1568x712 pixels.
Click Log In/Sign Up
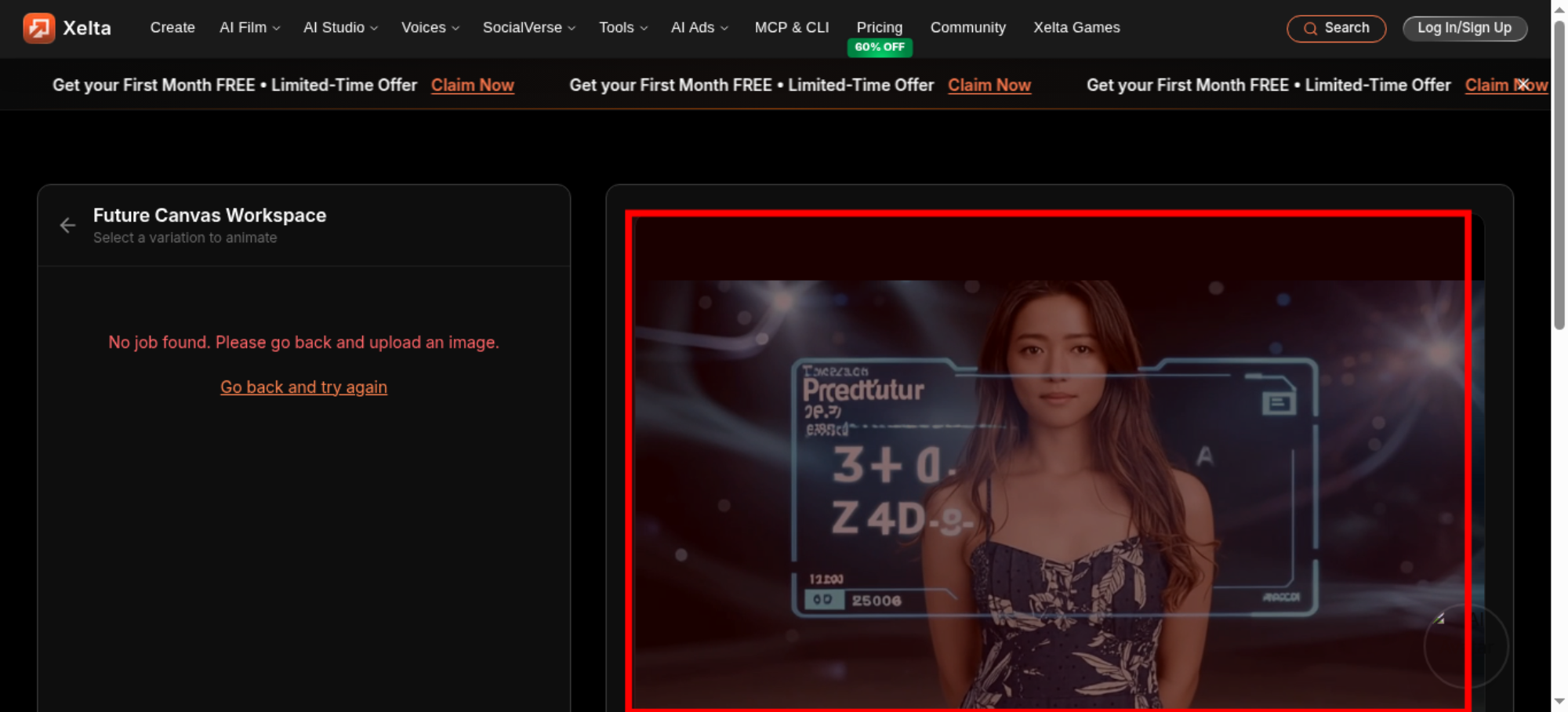(x=1465, y=28)
